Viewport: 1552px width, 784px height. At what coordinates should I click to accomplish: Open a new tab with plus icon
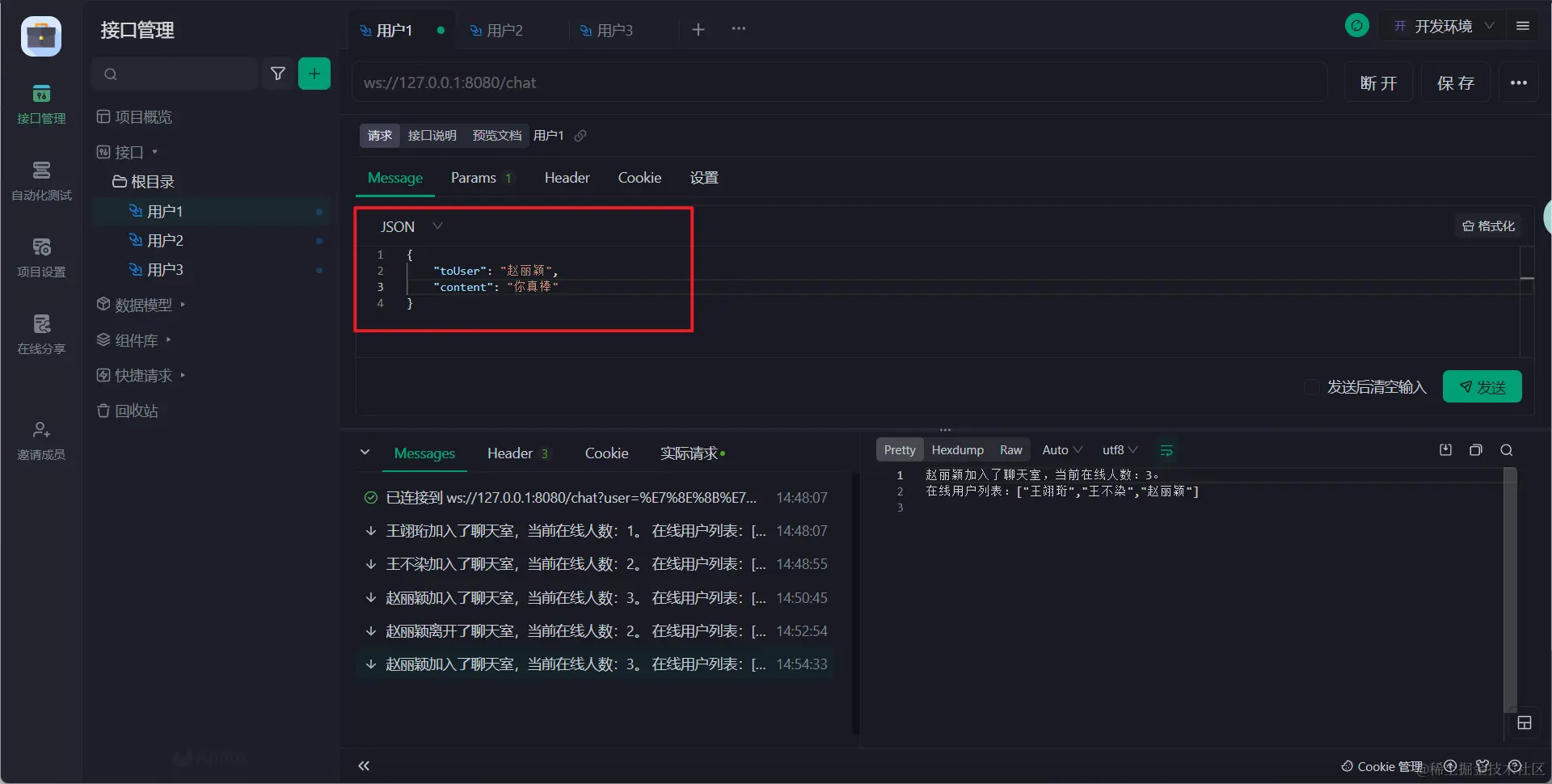coord(698,30)
